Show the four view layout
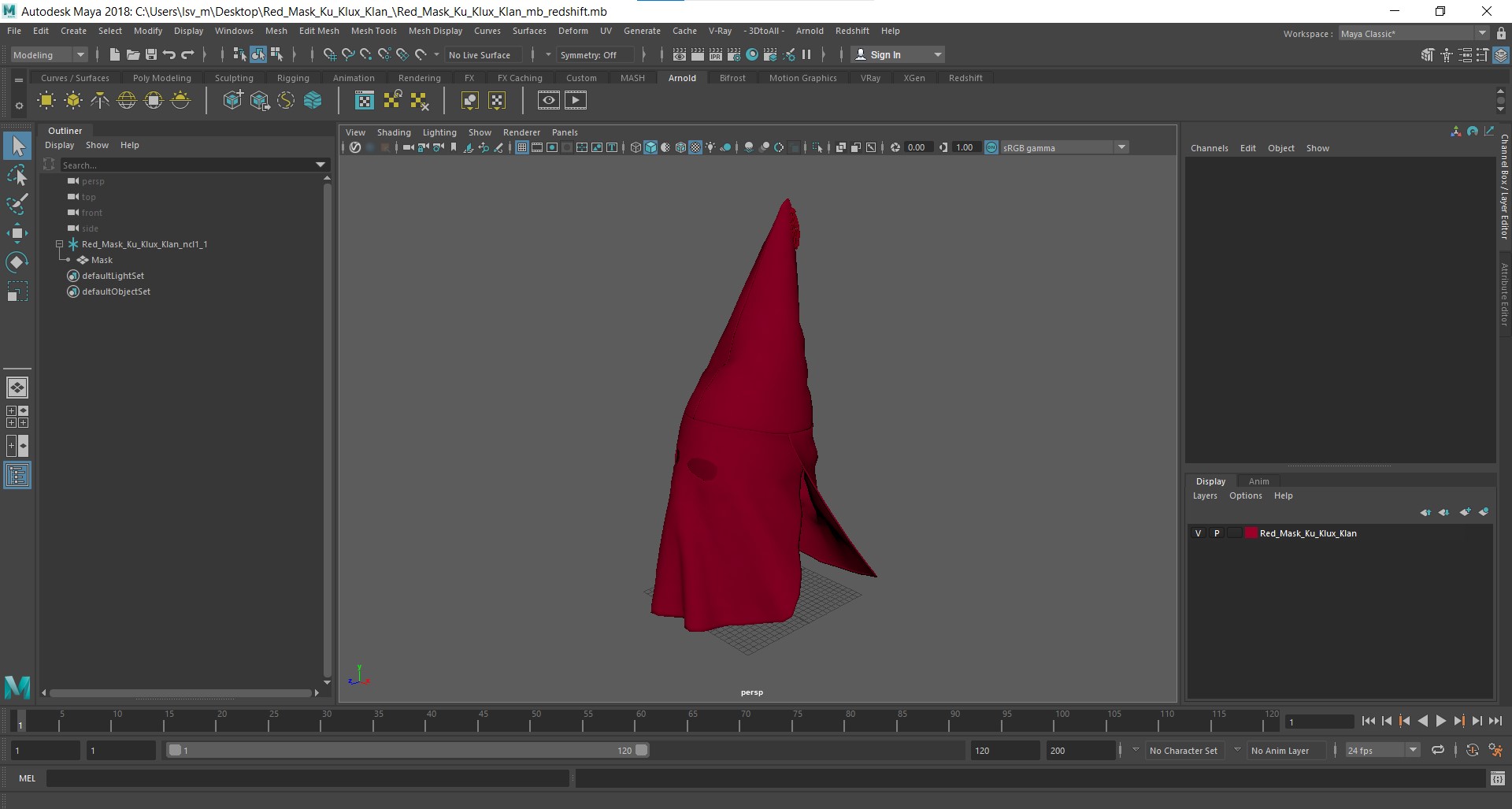 click(x=17, y=417)
